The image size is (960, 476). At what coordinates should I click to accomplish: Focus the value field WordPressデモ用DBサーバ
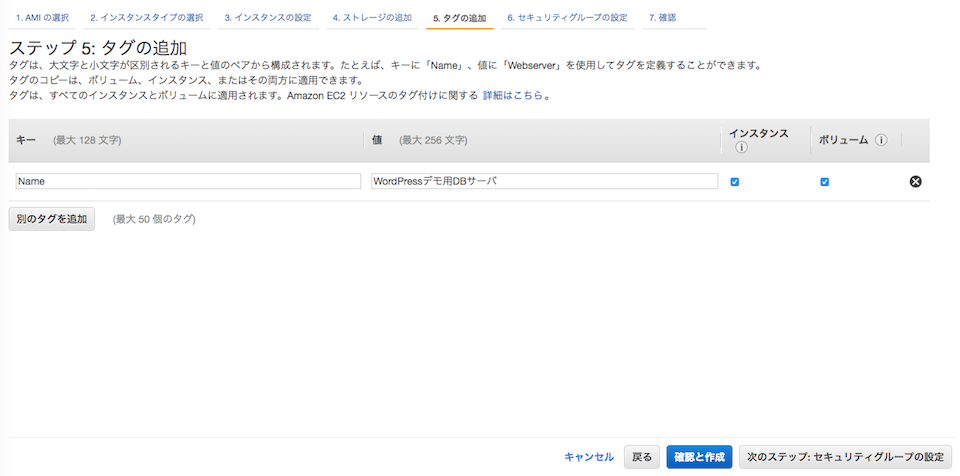click(544, 181)
